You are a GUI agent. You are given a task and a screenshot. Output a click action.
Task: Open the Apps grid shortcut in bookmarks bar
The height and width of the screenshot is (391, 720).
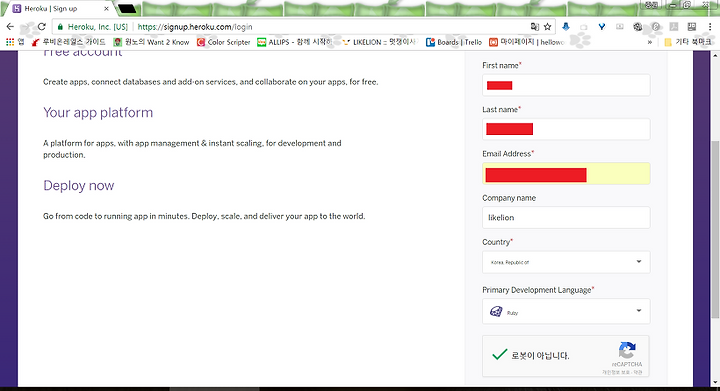pyautogui.click(x=10, y=42)
